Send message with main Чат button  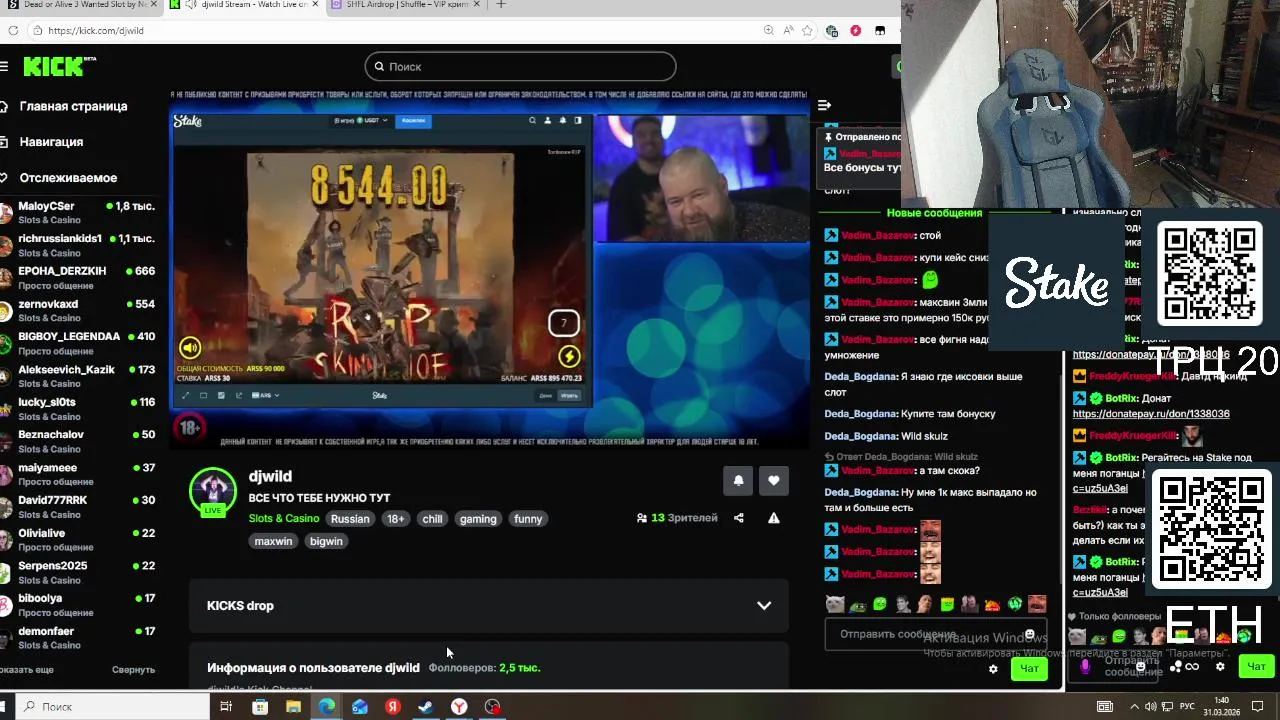[1029, 668]
